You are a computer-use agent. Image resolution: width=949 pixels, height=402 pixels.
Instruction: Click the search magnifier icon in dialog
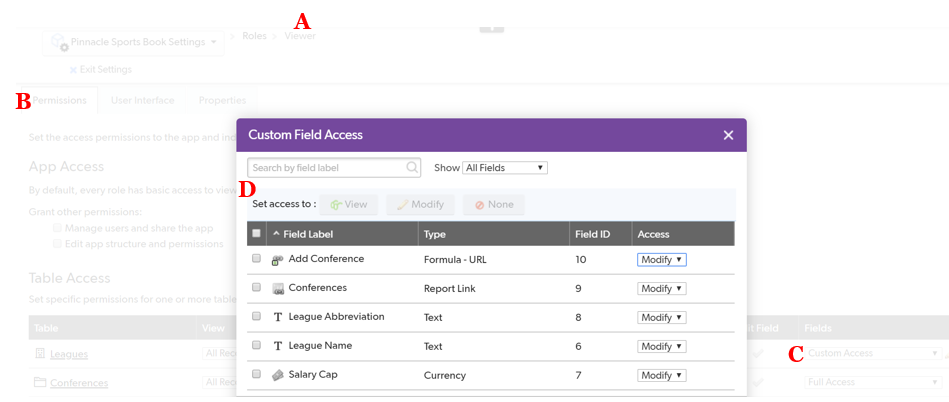(x=412, y=168)
